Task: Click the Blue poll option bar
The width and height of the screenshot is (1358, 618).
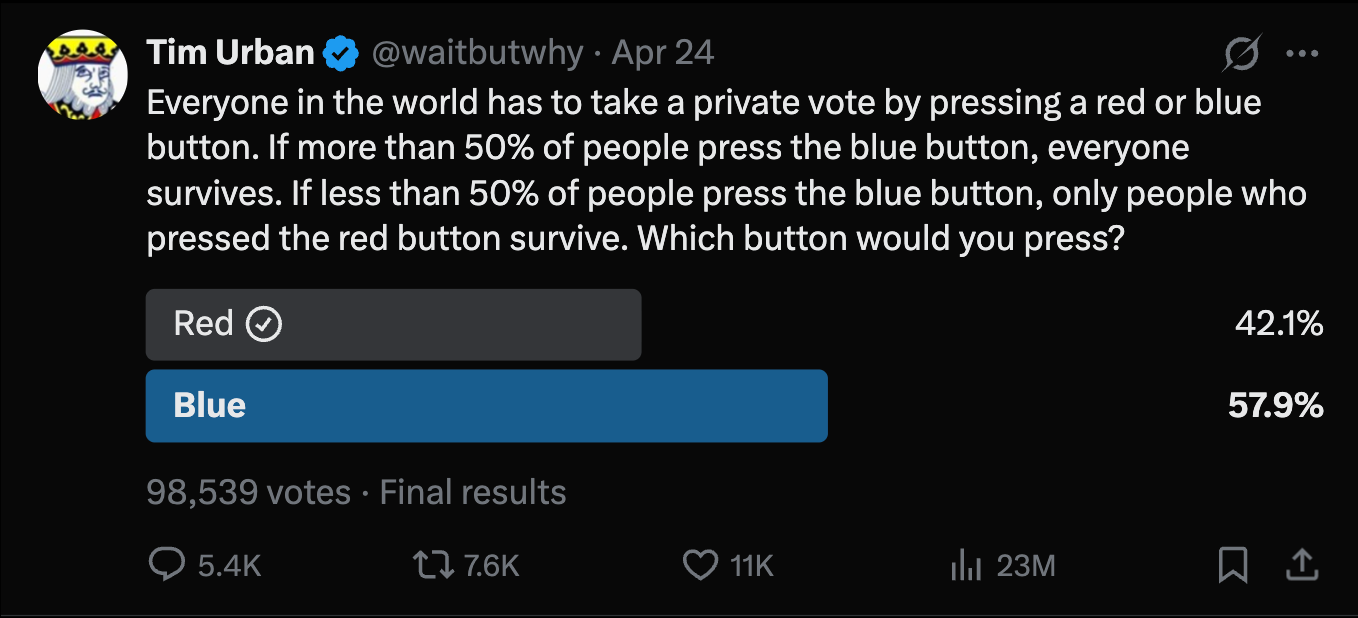Action: 486,406
